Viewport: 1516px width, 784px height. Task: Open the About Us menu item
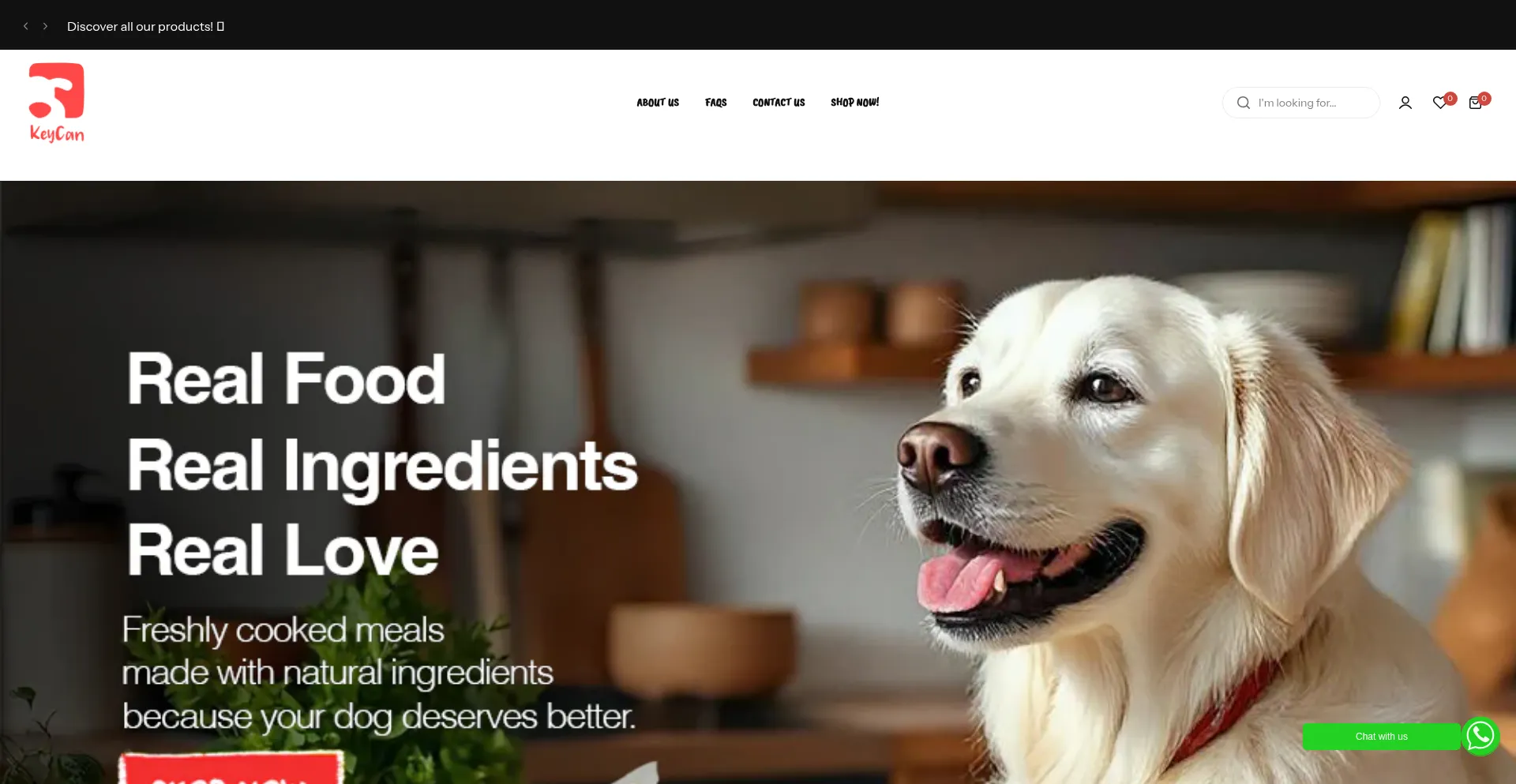(658, 103)
